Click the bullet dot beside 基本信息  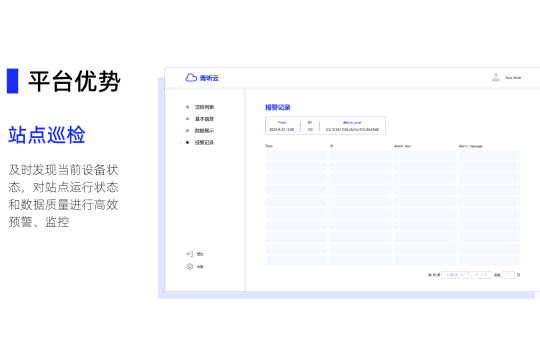(x=187, y=119)
